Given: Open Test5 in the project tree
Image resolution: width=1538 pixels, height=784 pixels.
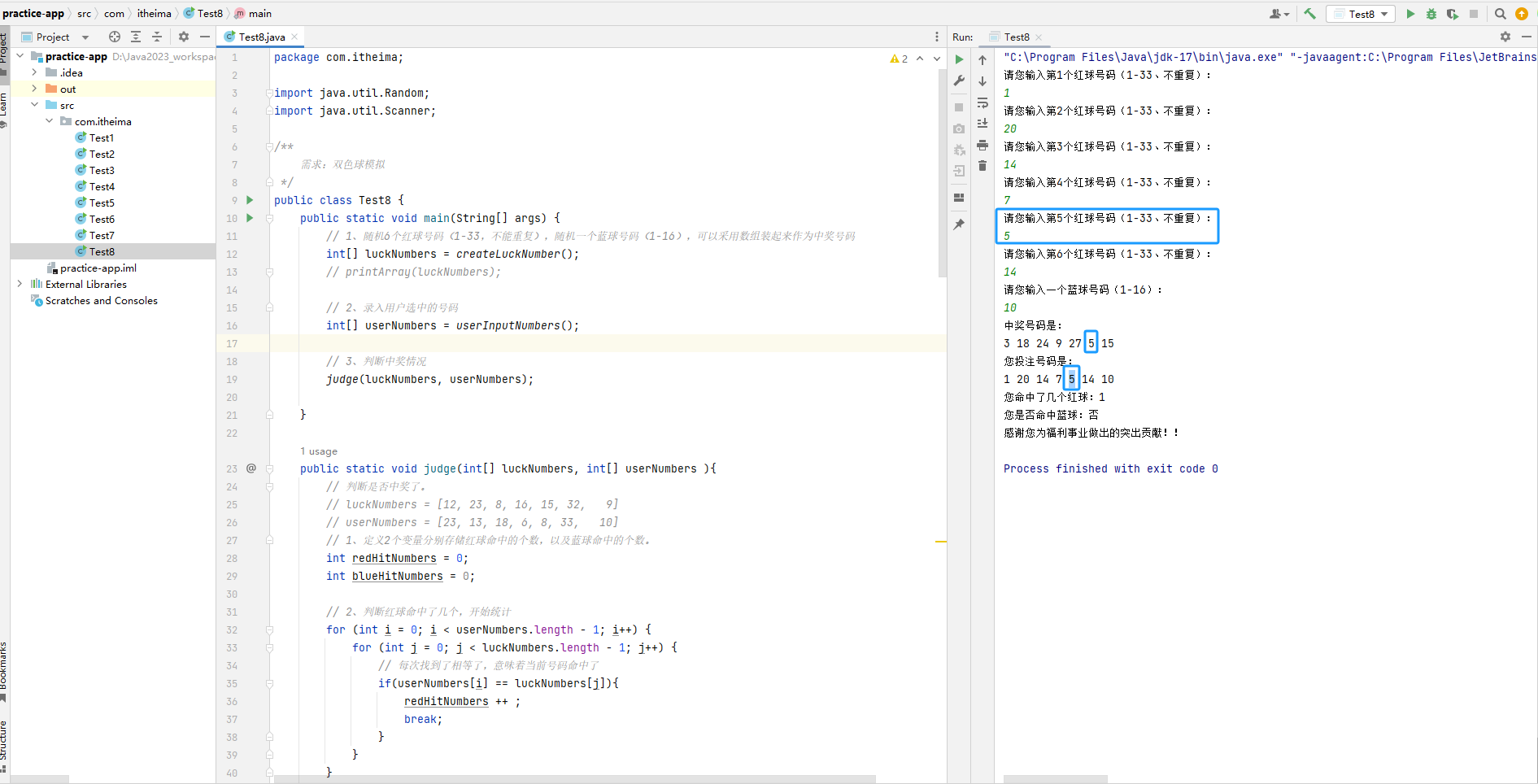Looking at the screenshot, I should pyautogui.click(x=102, y=203).
